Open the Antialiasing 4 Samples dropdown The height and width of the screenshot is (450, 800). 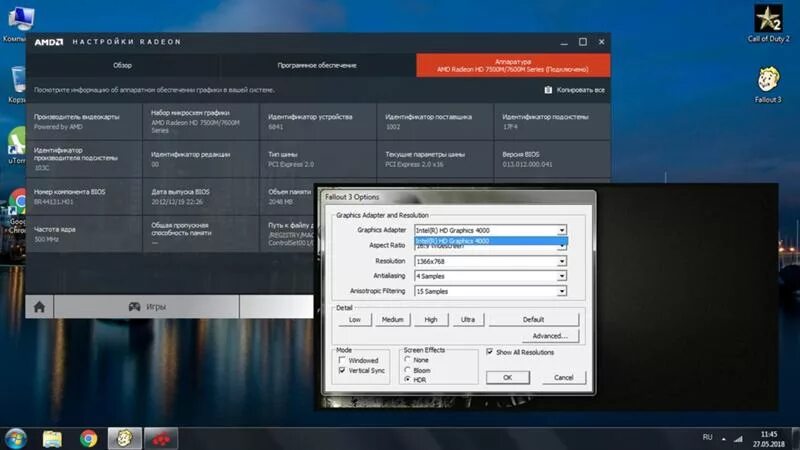[x=490, y=276]
